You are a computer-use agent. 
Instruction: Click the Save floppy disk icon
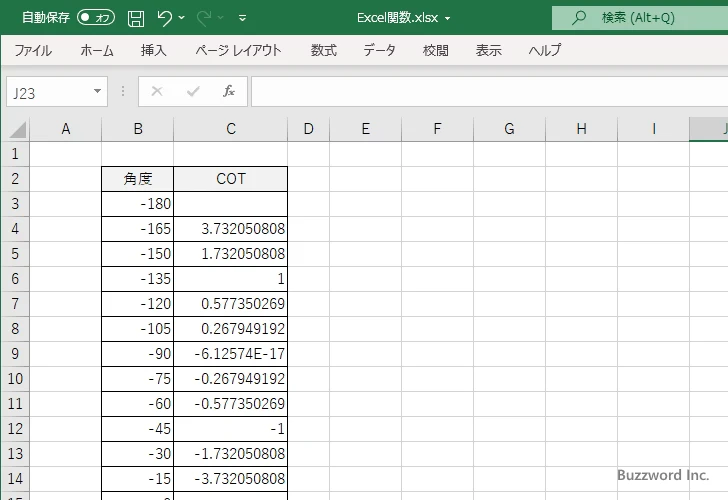tap(136, 18)
